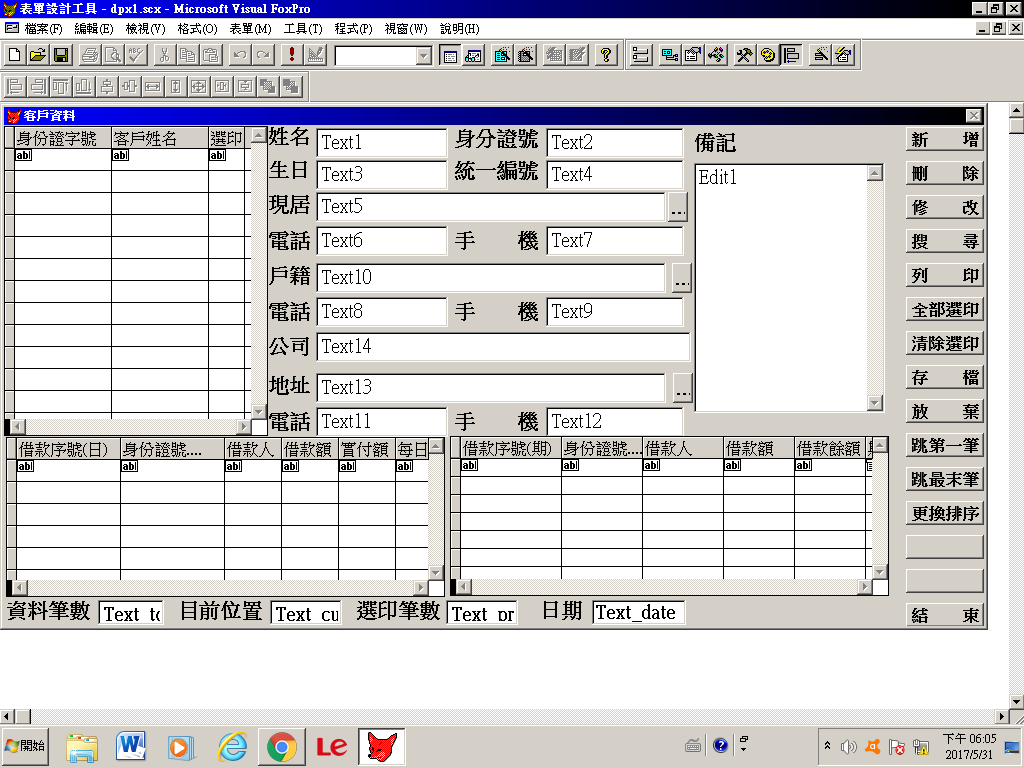This screenshot has height=768, width=1024.
Task: Click the Run form exclamation icon
Action: (291, 56)
